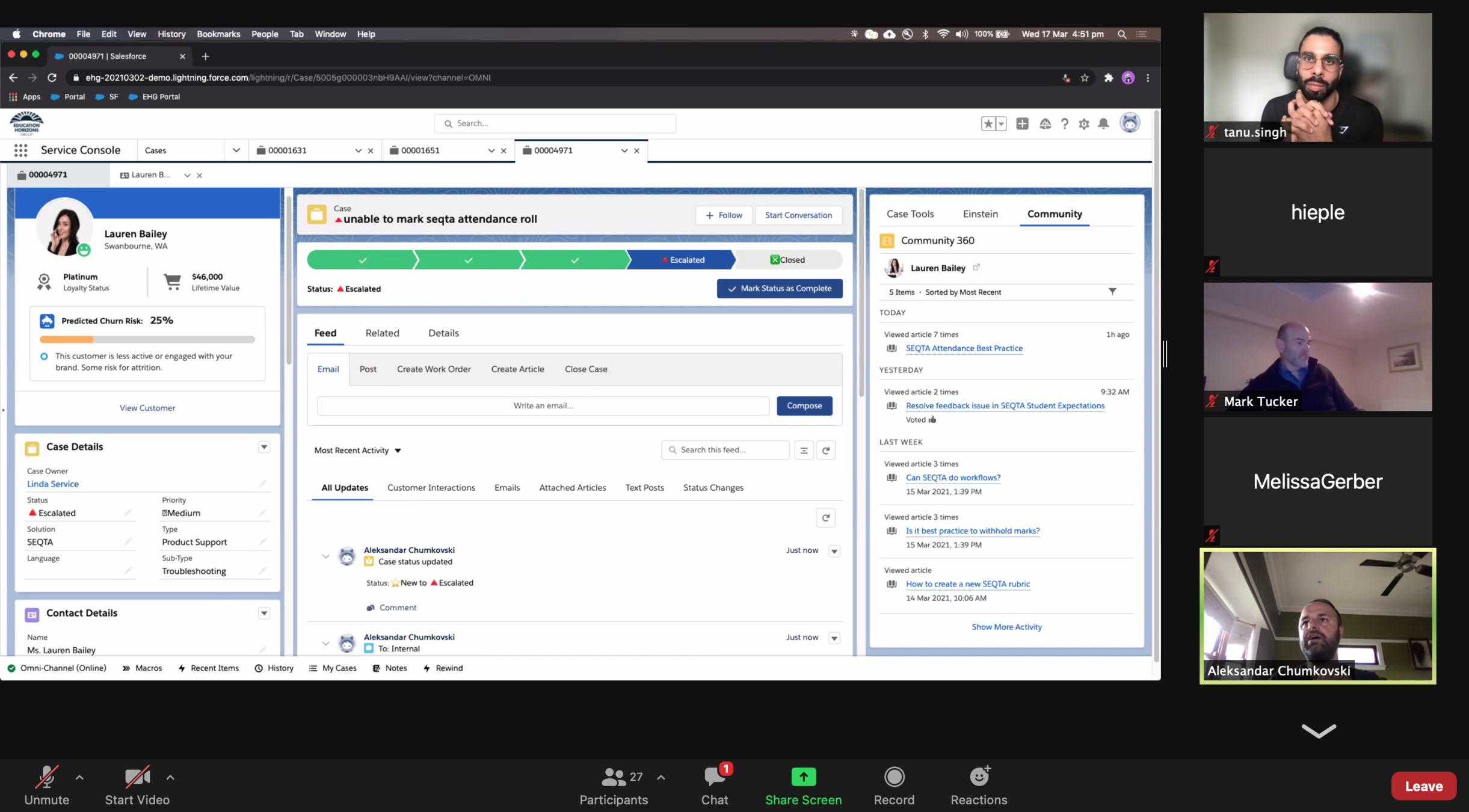Expand the Case Details section dropdown

coord(264,447)
